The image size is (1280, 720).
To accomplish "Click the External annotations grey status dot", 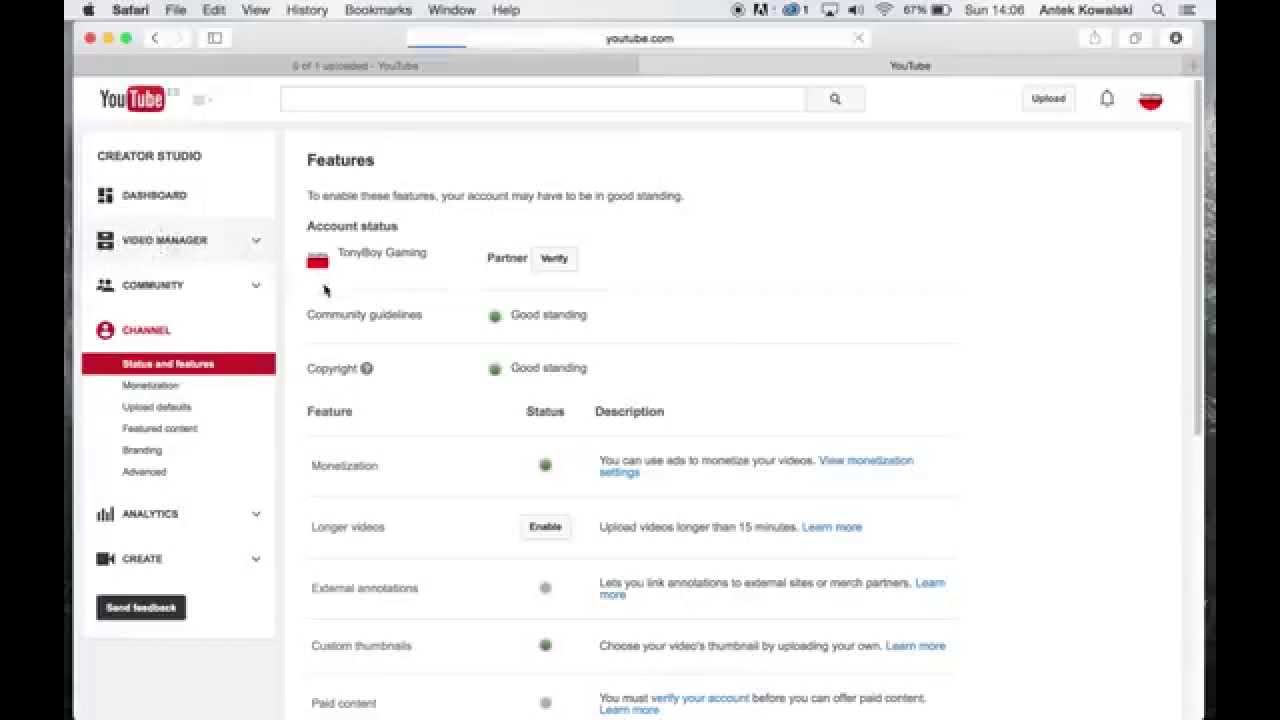I will 545,588.
